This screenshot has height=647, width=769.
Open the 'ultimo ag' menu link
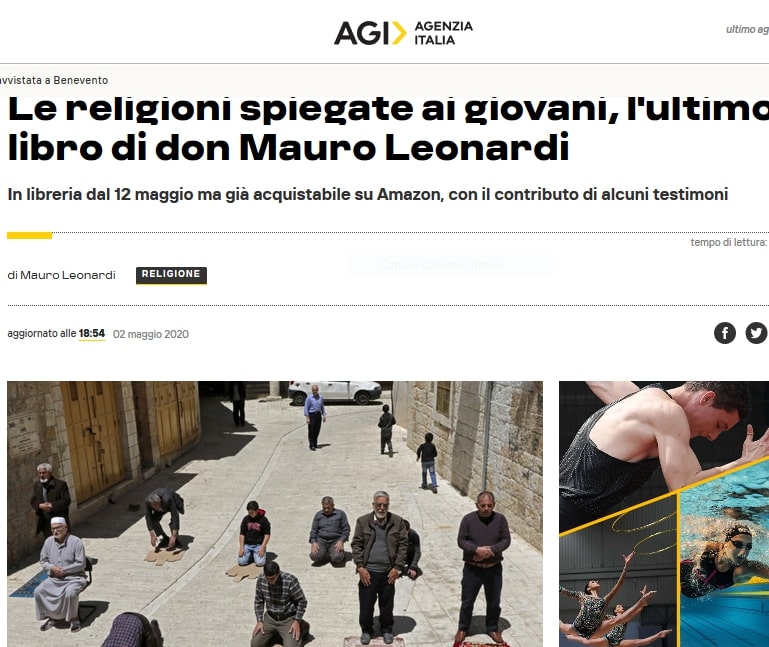[x=747, y=29]
